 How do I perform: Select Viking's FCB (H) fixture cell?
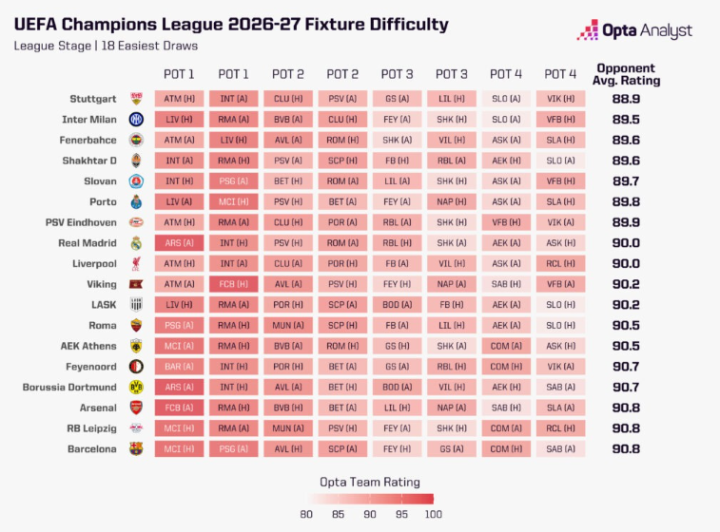click(x=234, y=284)
